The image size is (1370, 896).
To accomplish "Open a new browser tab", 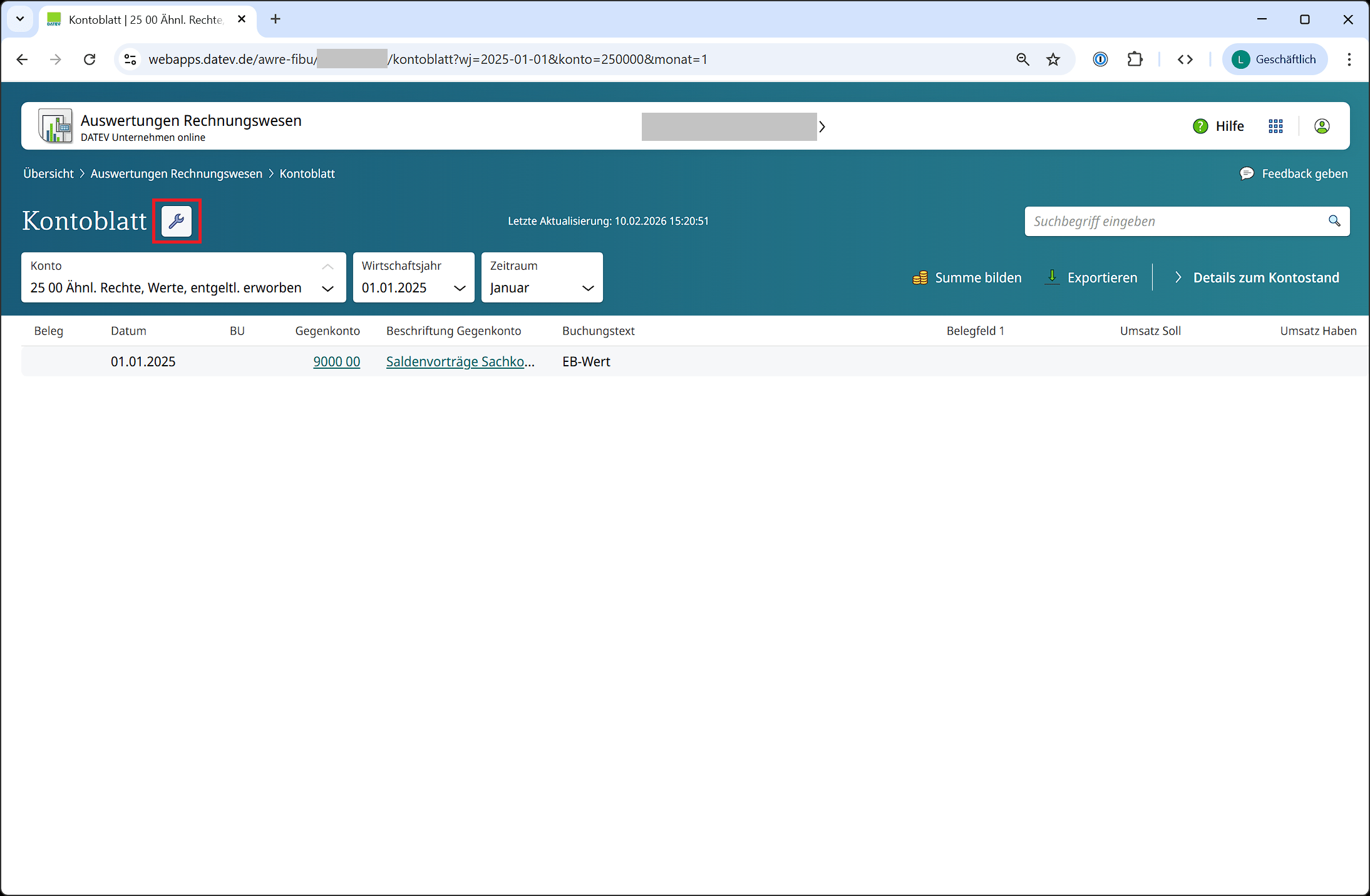I will pos(276,19).
